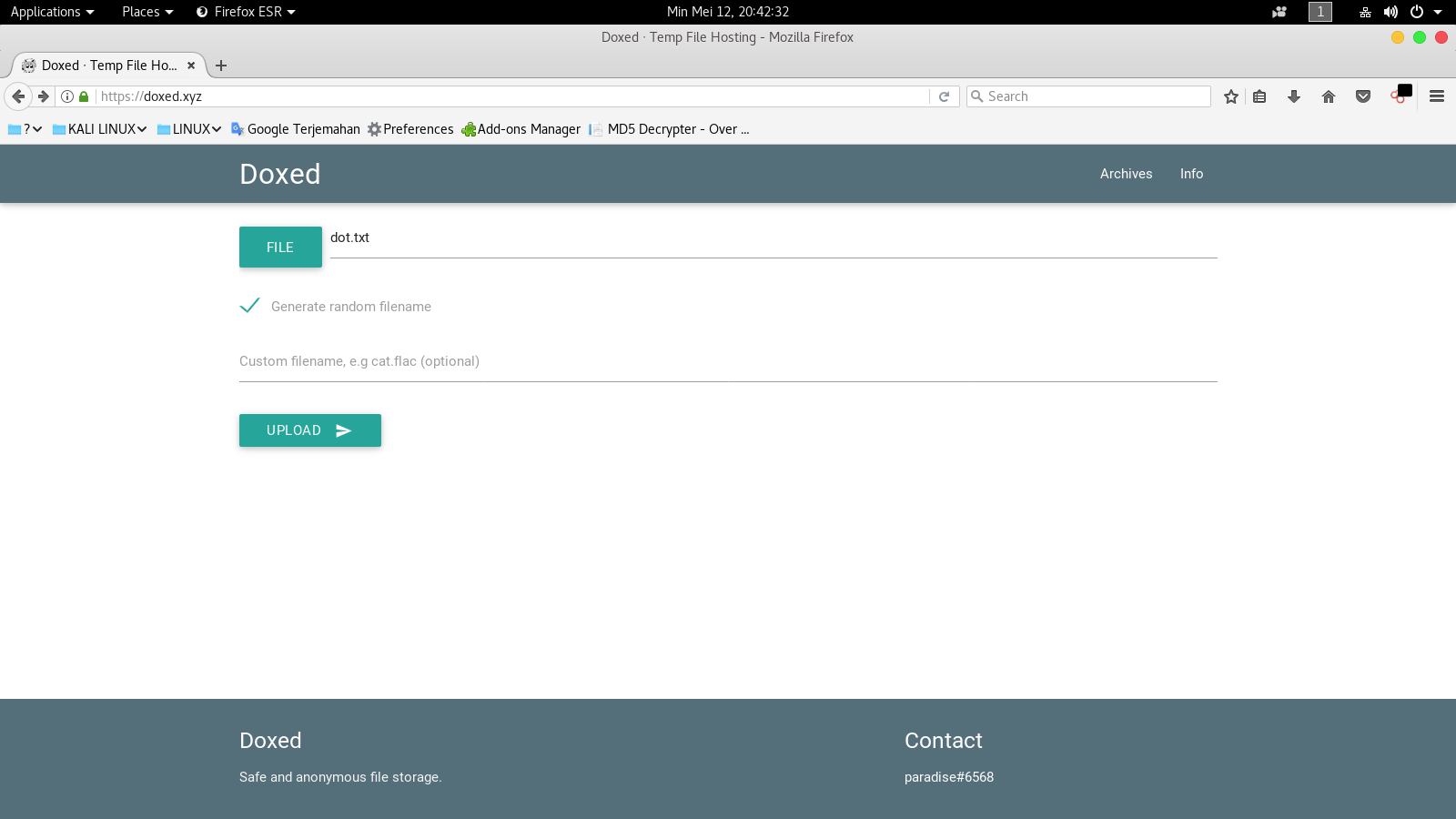The width and height of the screenshot is (1456, 819).
Task: Open Google Terjemahan bookmark
Action: pyautogui.click(x=296, y=129)
